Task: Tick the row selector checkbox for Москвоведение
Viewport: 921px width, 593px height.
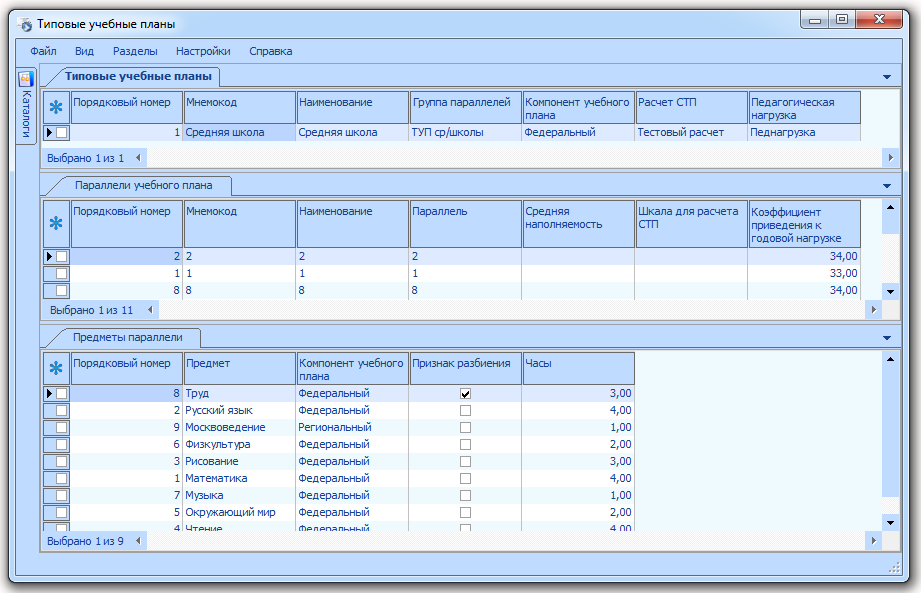Action: coord(62,427)
